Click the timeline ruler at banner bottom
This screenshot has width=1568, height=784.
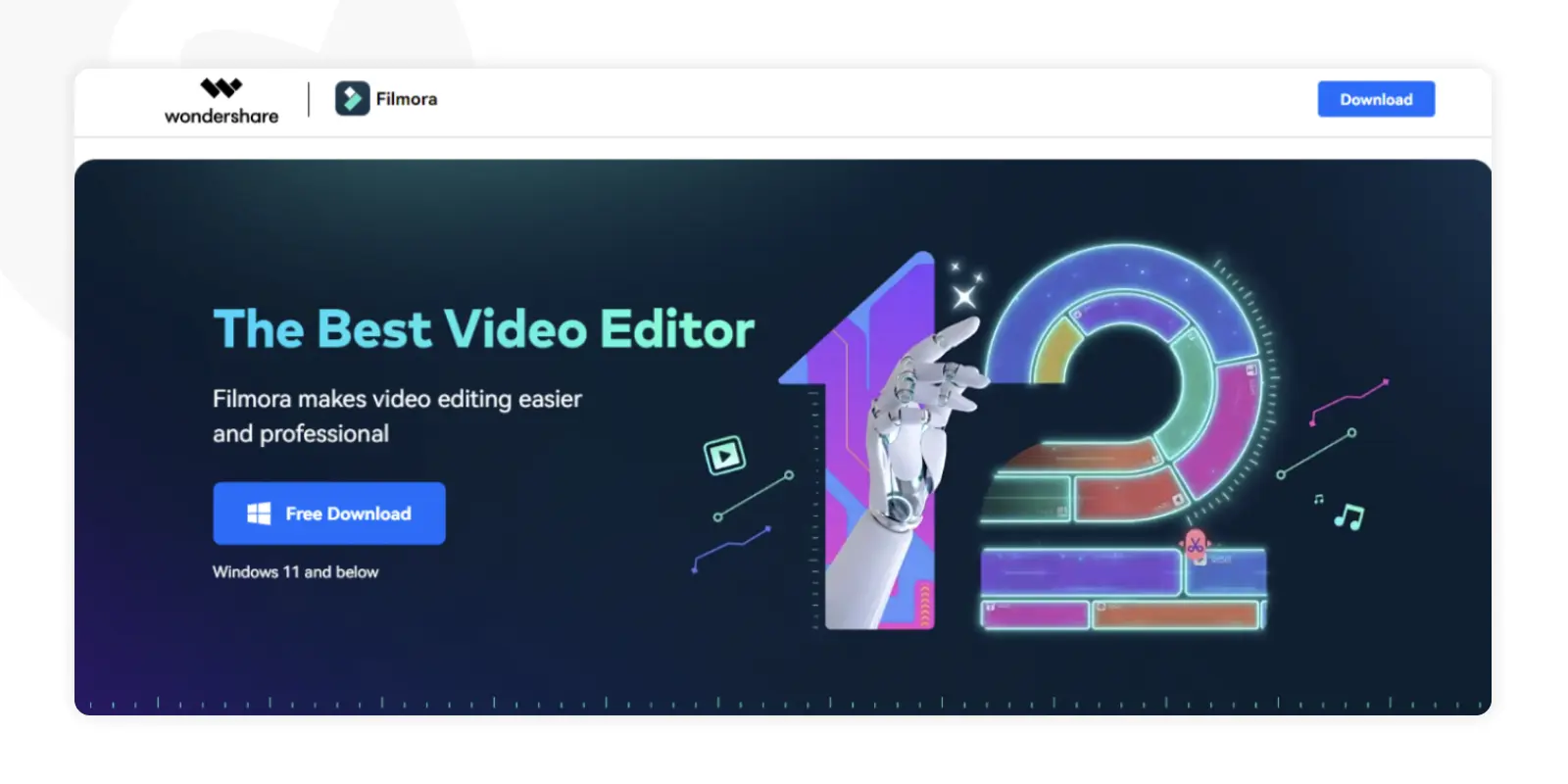point(783,702)
